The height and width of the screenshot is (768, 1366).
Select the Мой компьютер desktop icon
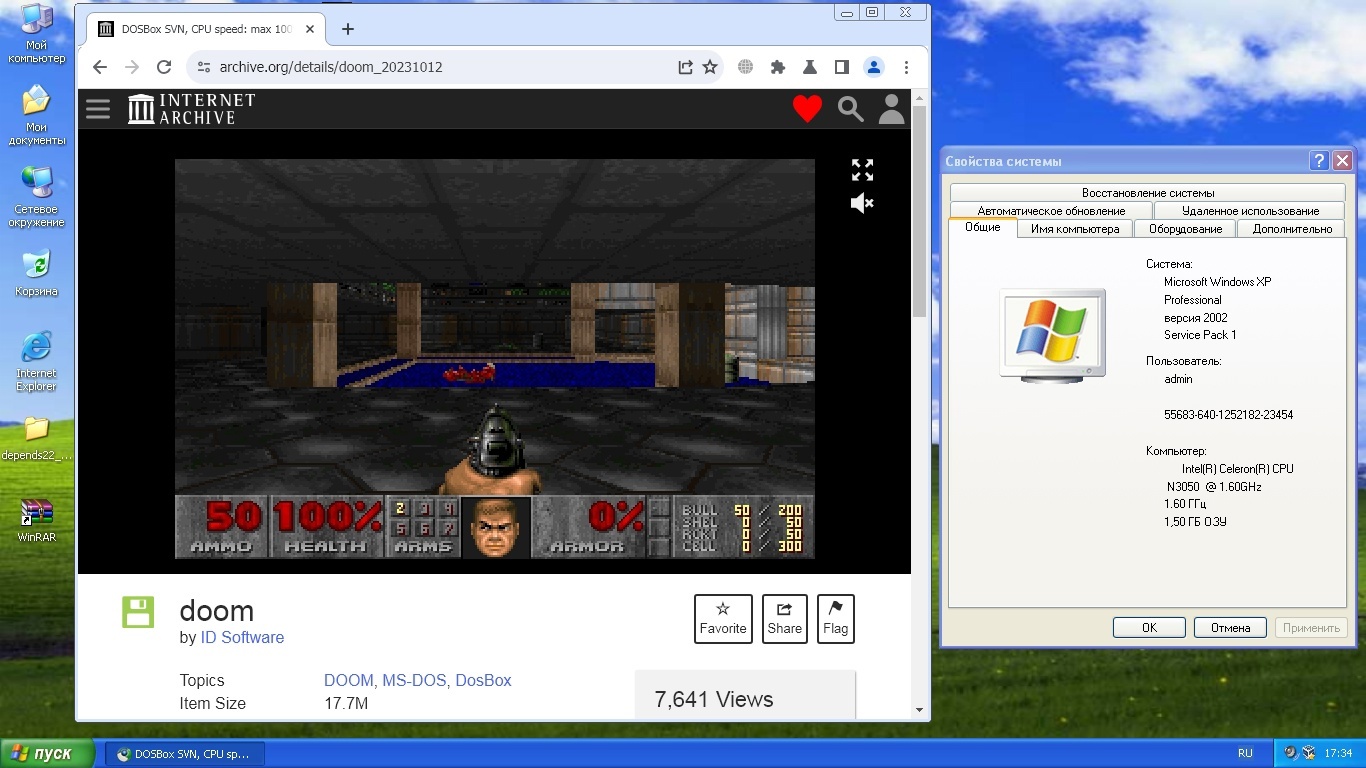pyautogui.click(x=37, y=35)
